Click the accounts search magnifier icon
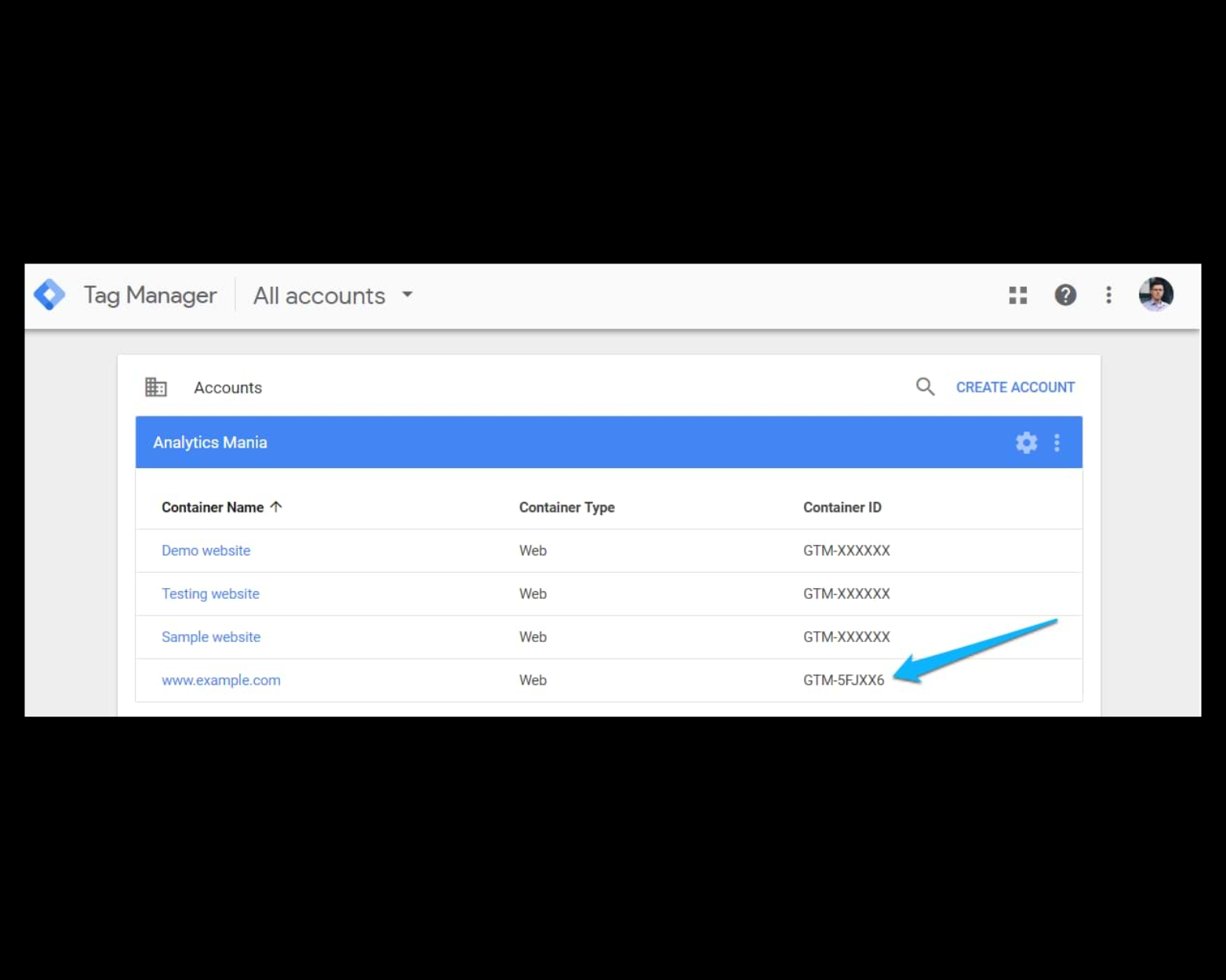The height and width of the screenshot is (980, 1226). click(x=925, y=387)
